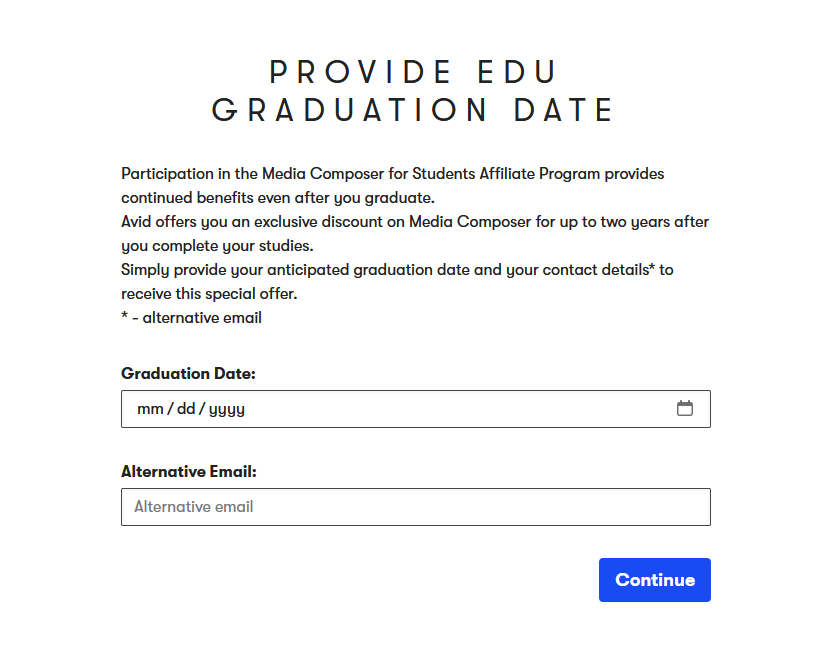The image size is (831, 654).
Task: Select the dd day segment
Action: (186, 409)
